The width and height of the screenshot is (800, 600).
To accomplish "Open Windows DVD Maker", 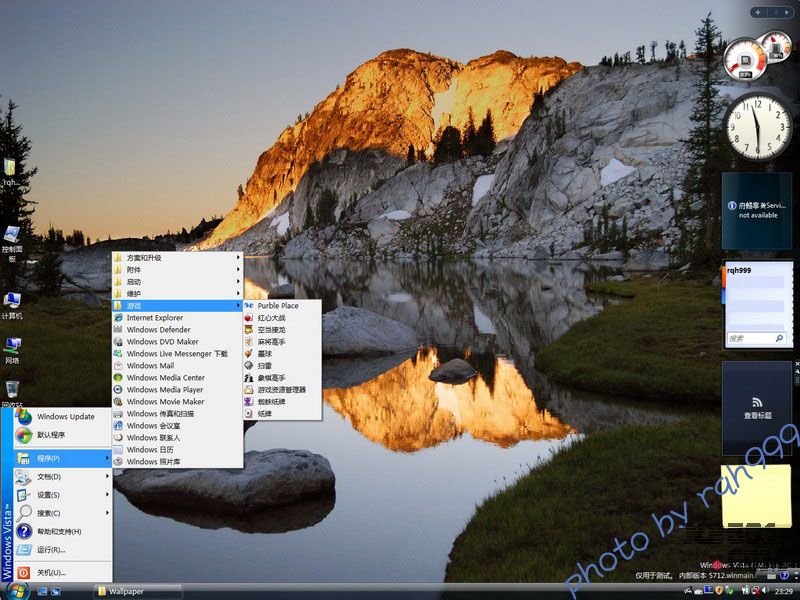I will [x=162, y=342].
